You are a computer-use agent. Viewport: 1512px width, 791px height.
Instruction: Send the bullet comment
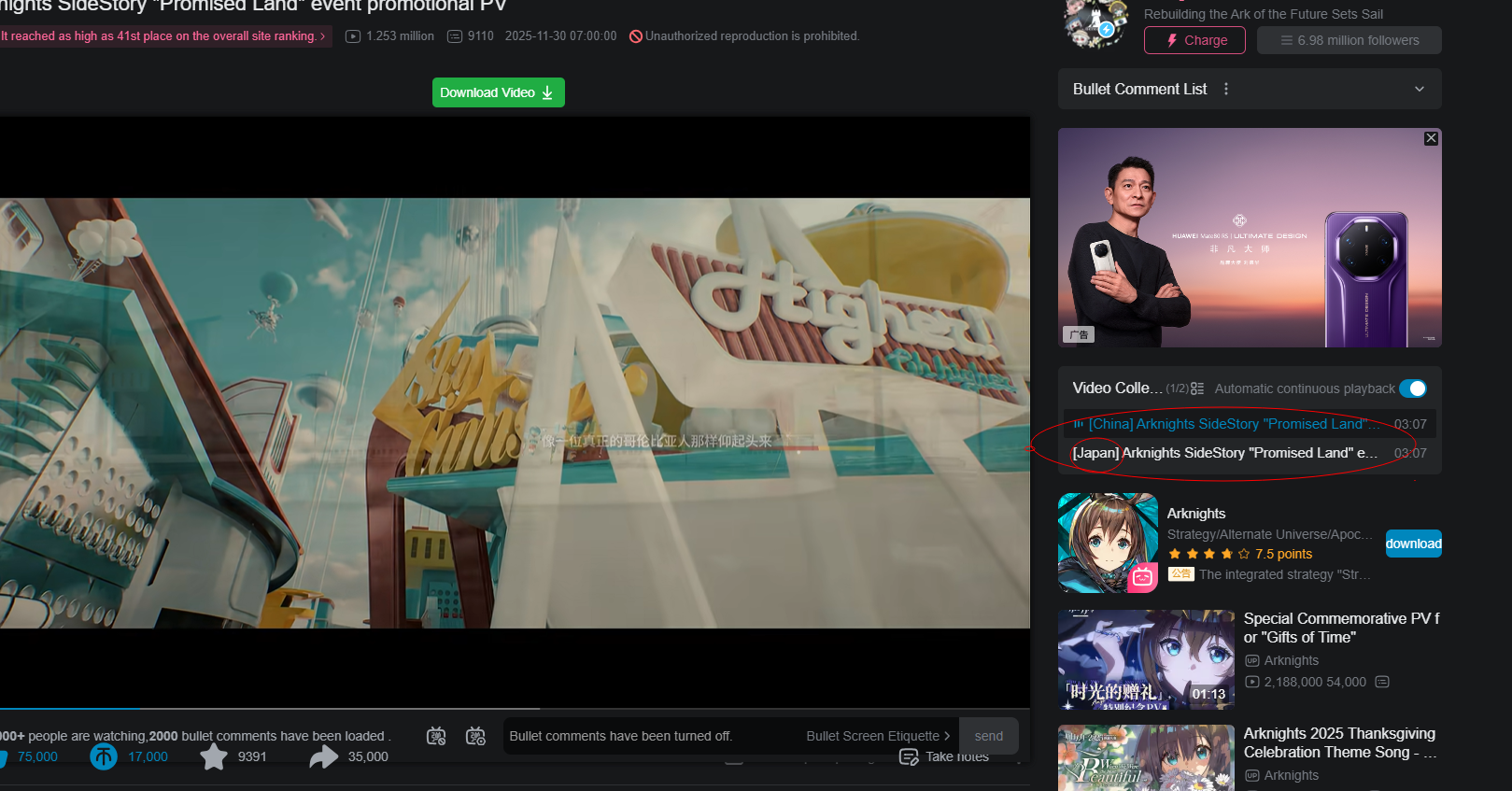[989, 736]
